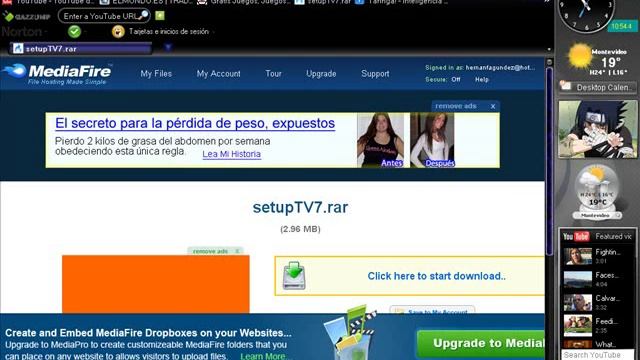
Task: Click the 'Lea Mi Historia' link
Action: pyautogui.click(x=231, y=154)
